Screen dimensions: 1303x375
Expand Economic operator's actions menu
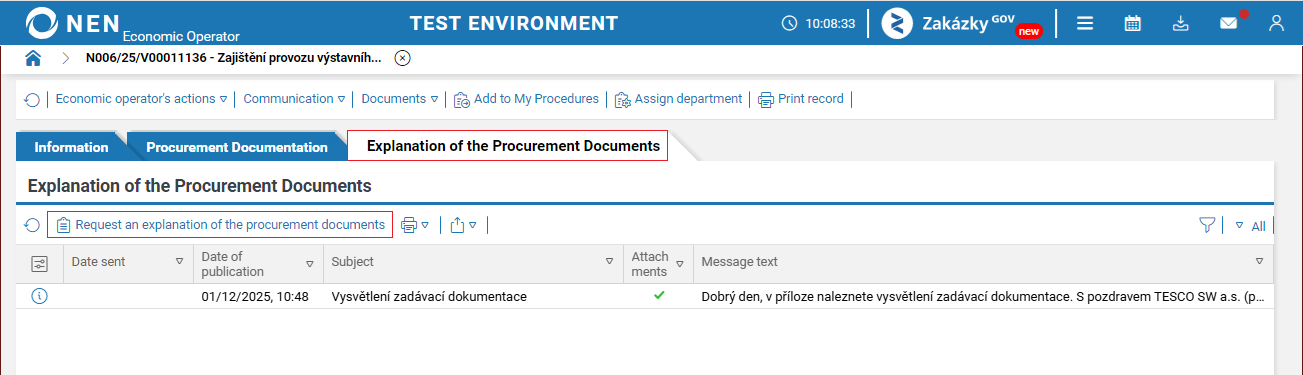[x=141, y=99]
